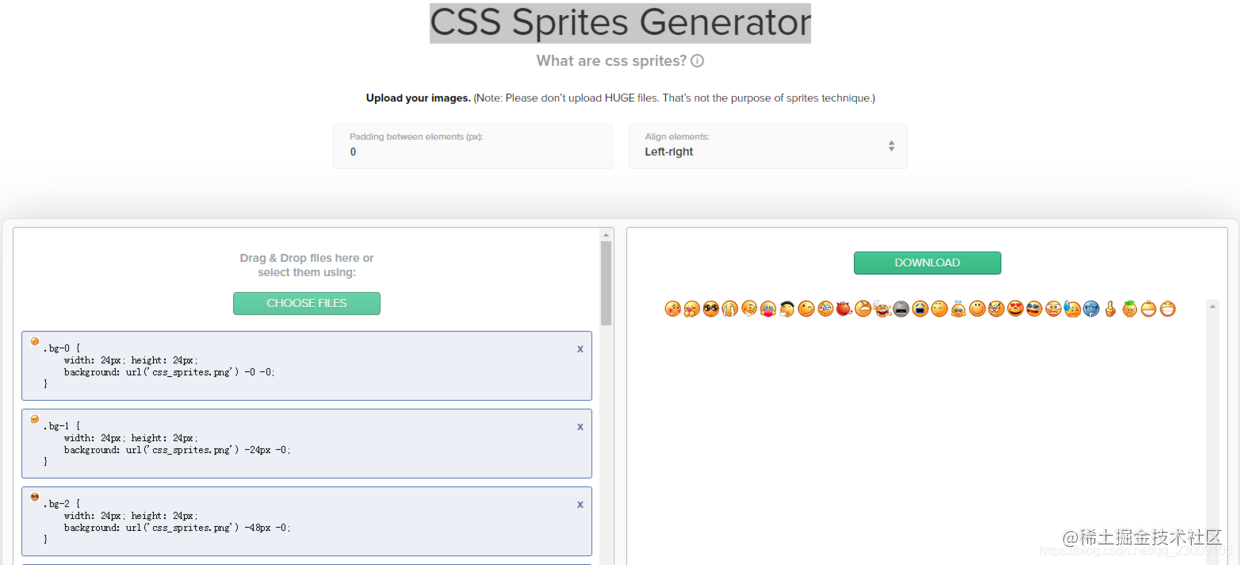Remove the .bg-2 sprite with its x
Viewport: 1240px width, 565px height.
tap(580, 505)
